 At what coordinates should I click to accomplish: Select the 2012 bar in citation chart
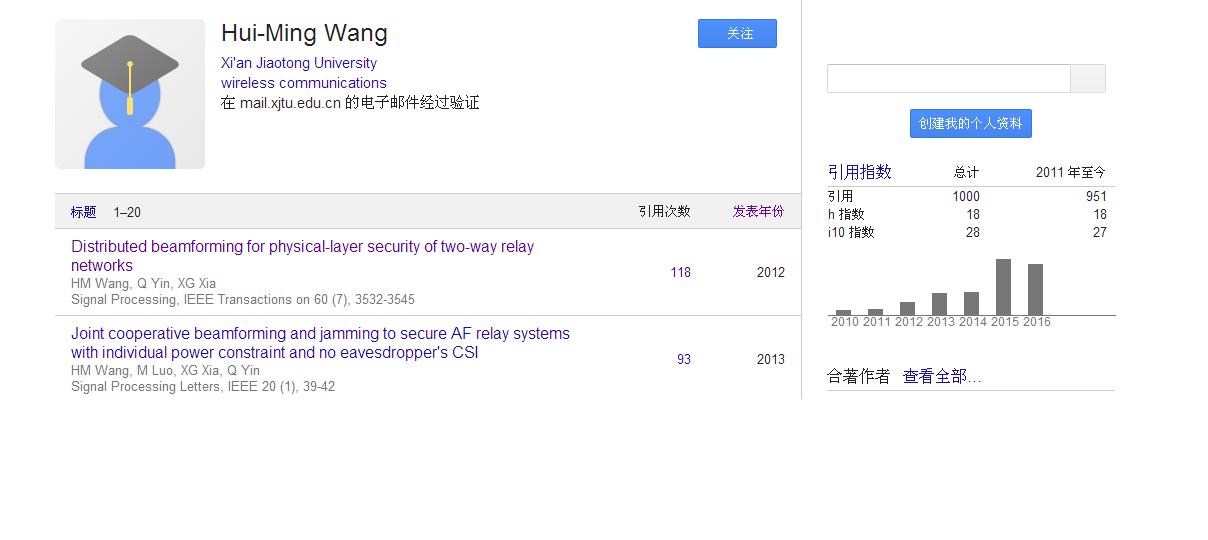pos(907,308)
